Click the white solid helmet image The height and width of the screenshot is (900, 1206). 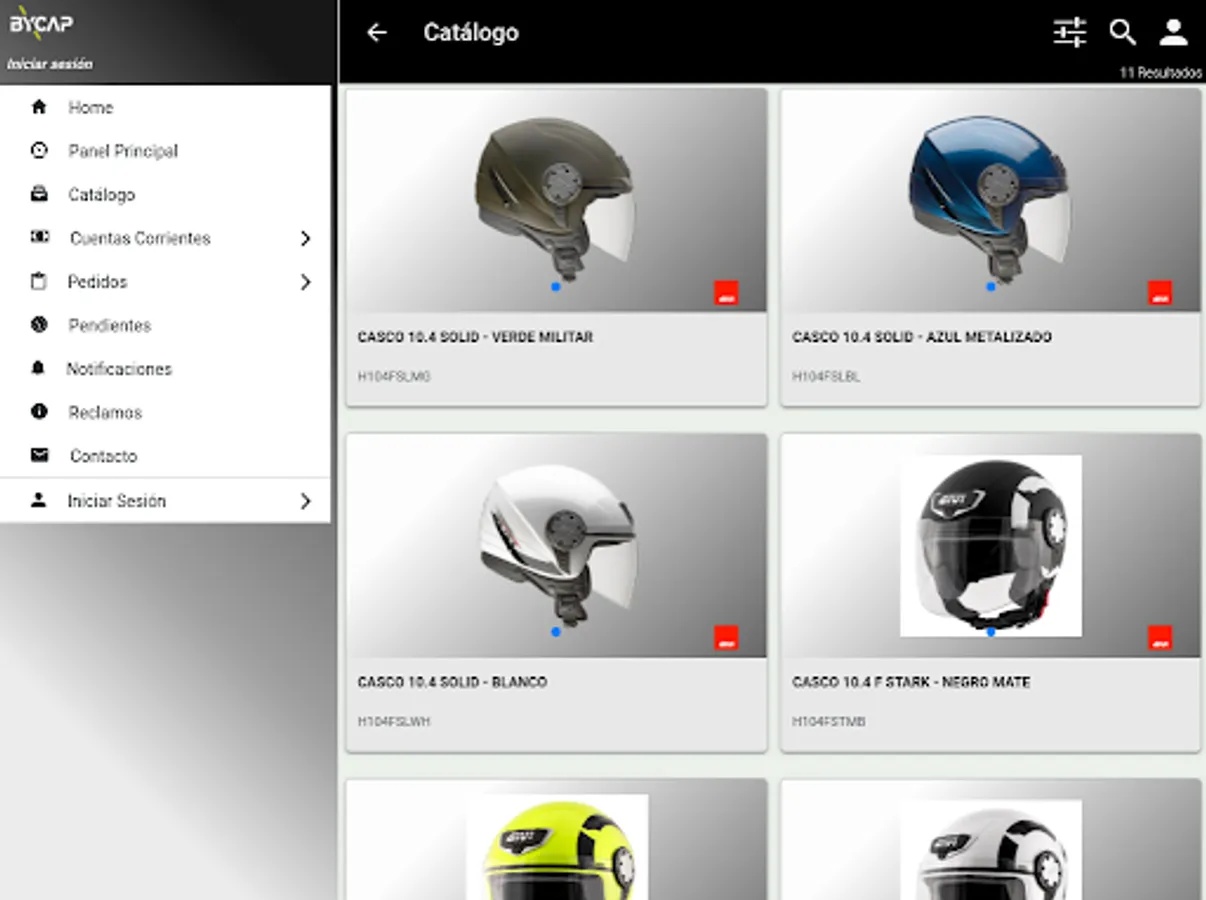click(557, 544)
